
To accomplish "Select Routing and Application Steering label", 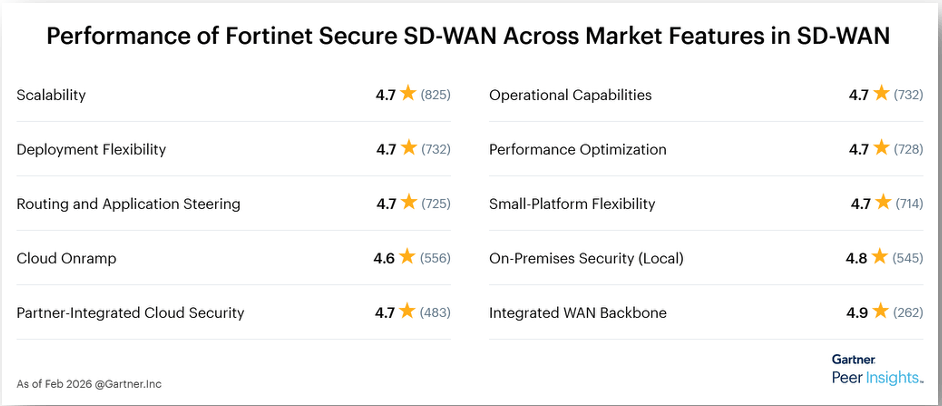I will pos(128,204).
